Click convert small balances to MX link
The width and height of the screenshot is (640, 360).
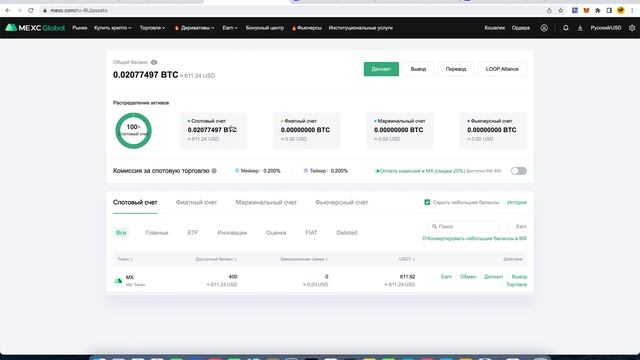(475, 238)
